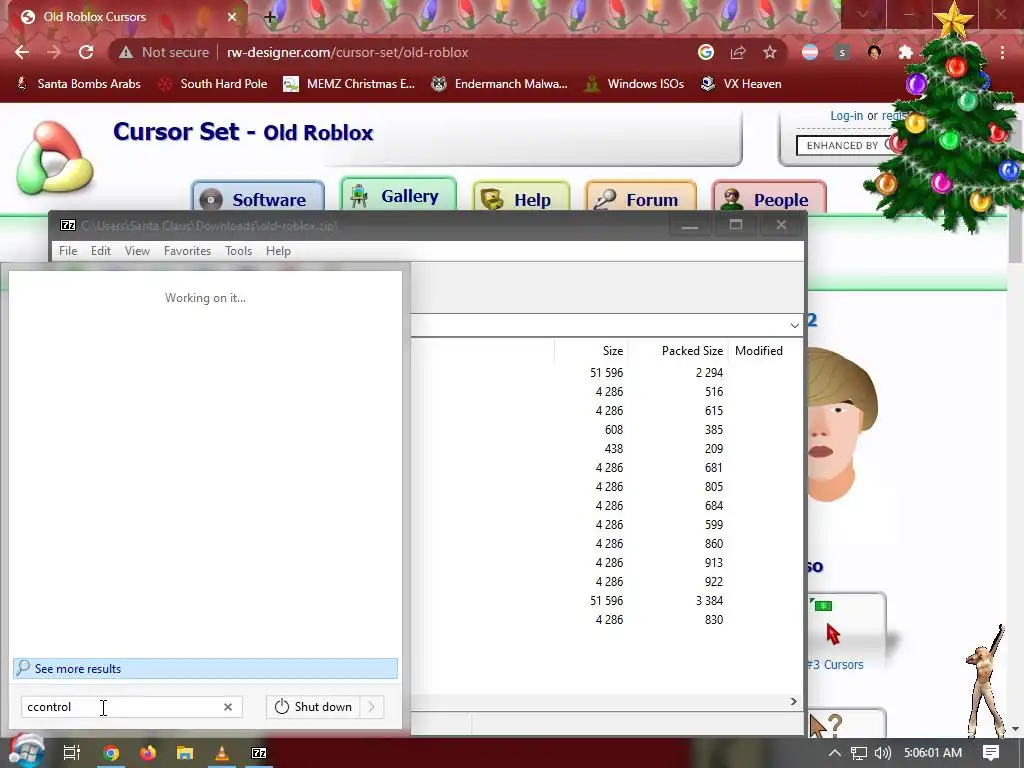Screen dimensions: 1024x768
Task: Open 7-Zip Favorites menu
Action: pos(187,251)
